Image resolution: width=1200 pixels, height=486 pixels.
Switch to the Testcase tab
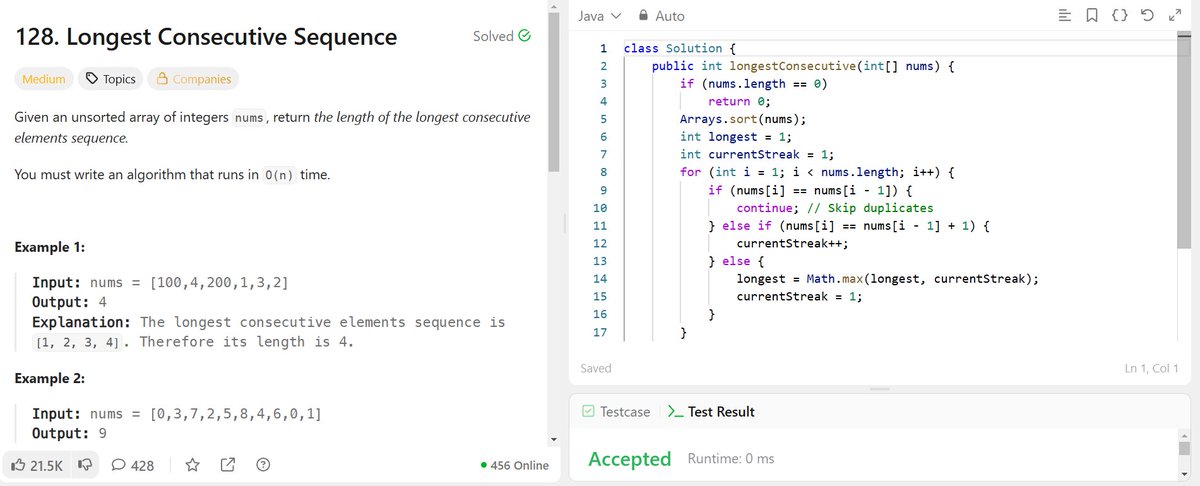click(616, 412)
